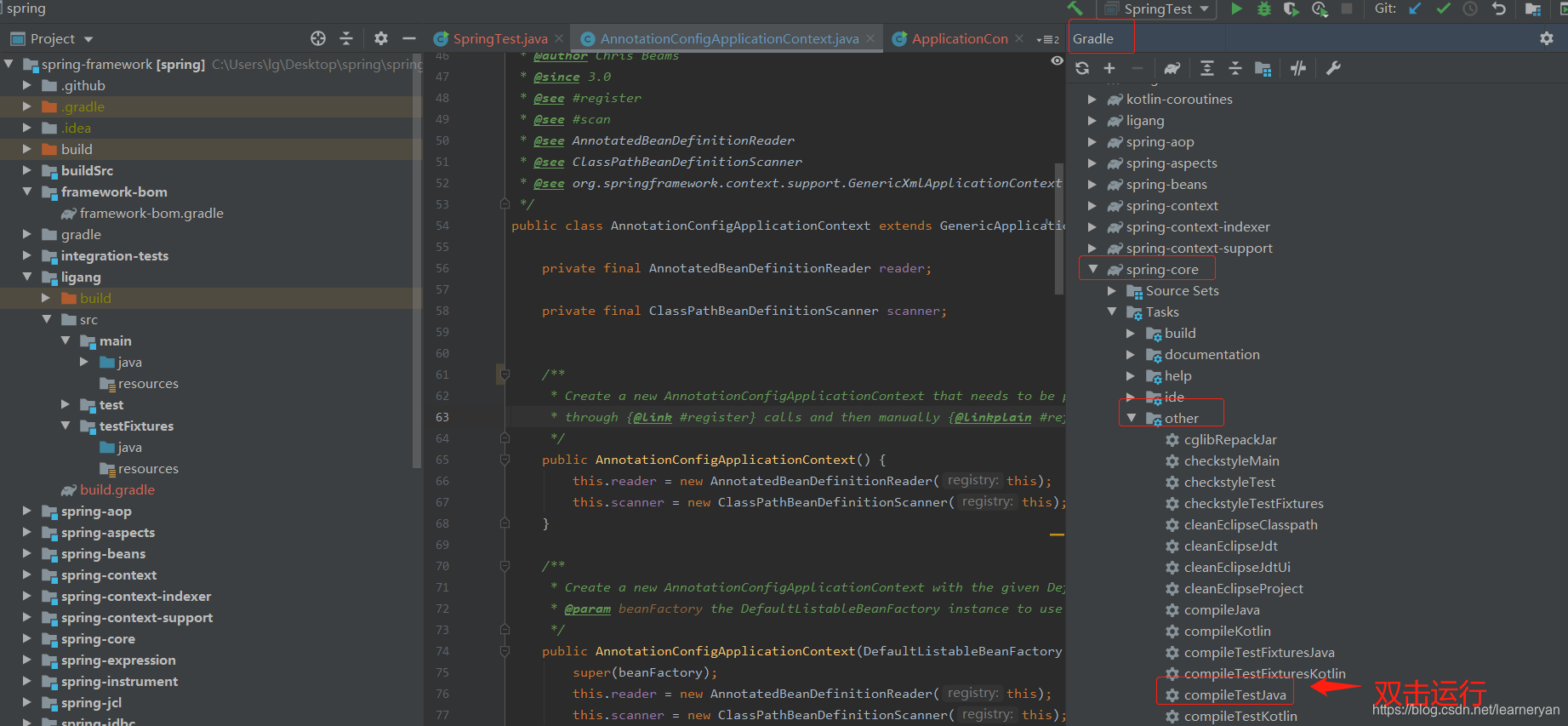1568x726 pixels.
Task: Fold the Javadoc comment at line 61
Action: pyautogui.click(x=504, y=374)
